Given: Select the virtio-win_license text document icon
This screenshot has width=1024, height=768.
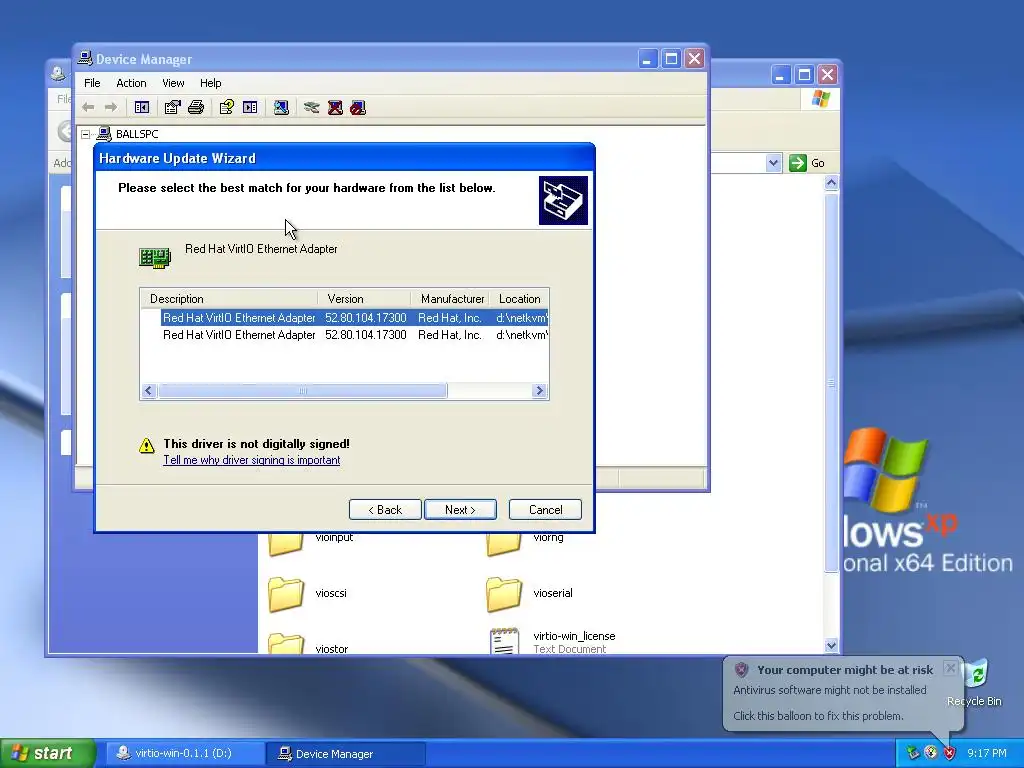Looking at the screenshot, I should [x=504, y=641].
